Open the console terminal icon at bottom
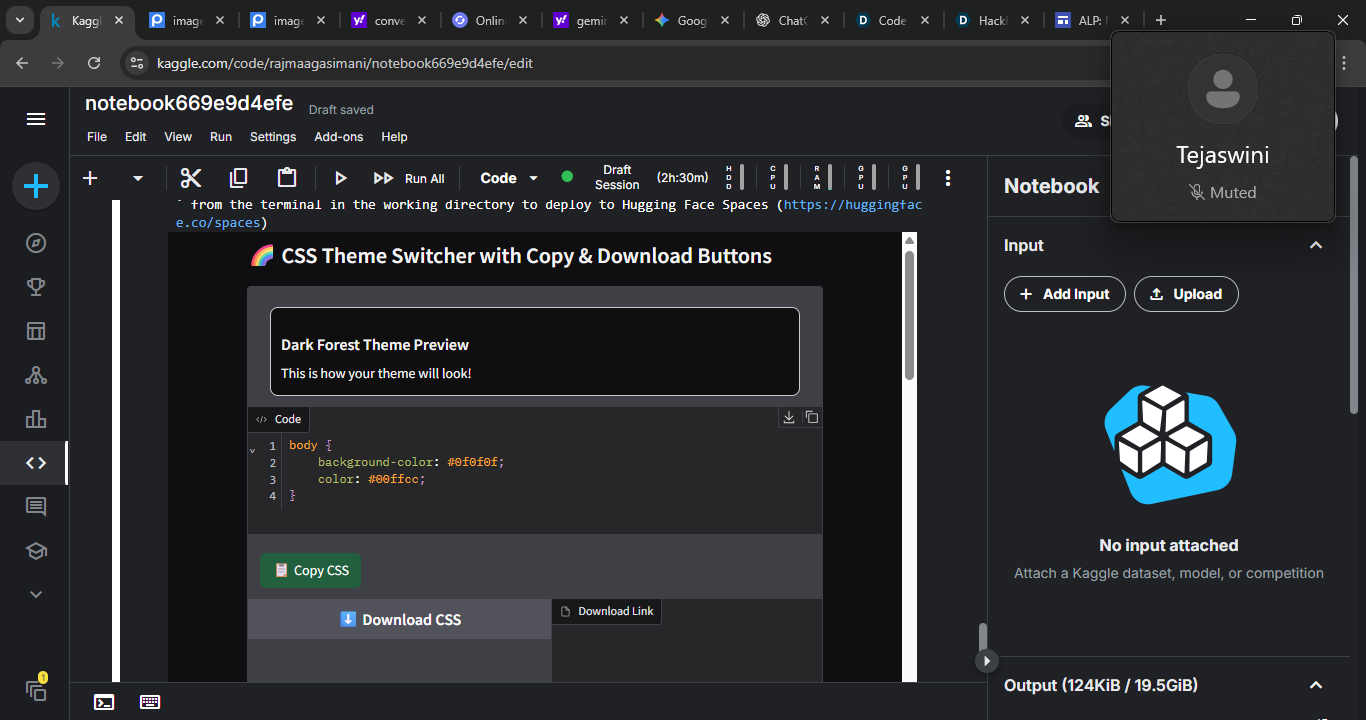Screen dimensions: 1366x720 click(104, 702)
